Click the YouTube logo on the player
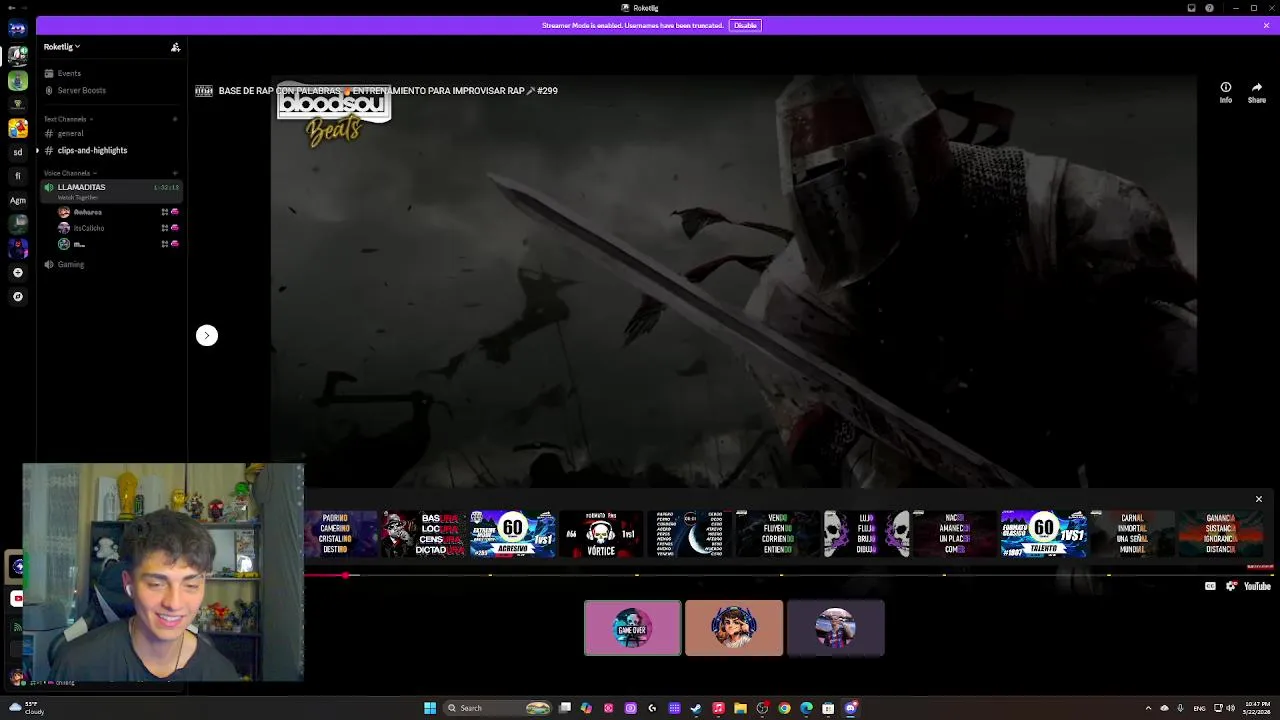 pos(1257,586)
